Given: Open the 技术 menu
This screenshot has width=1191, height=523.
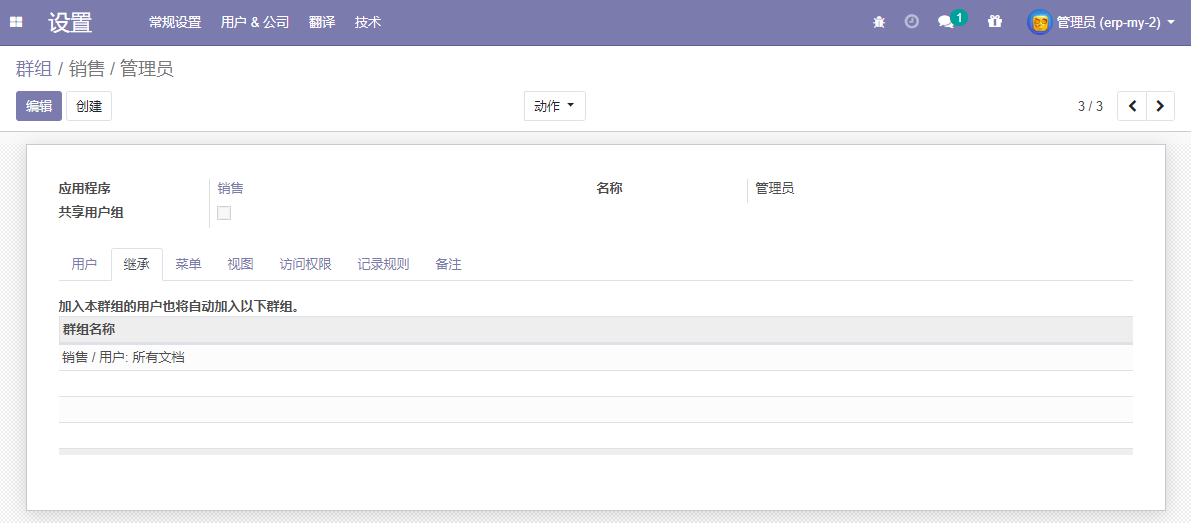Looking at the screenshot, I should point(368,23).
